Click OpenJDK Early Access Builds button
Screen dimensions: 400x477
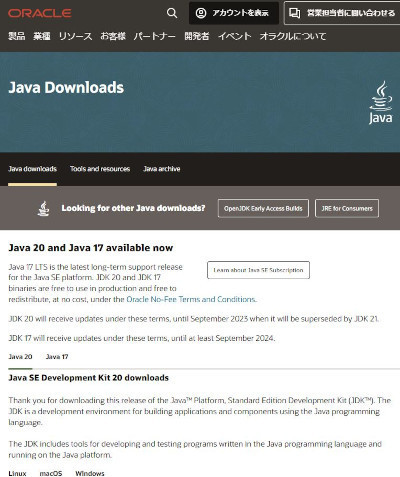pos(263,208)
